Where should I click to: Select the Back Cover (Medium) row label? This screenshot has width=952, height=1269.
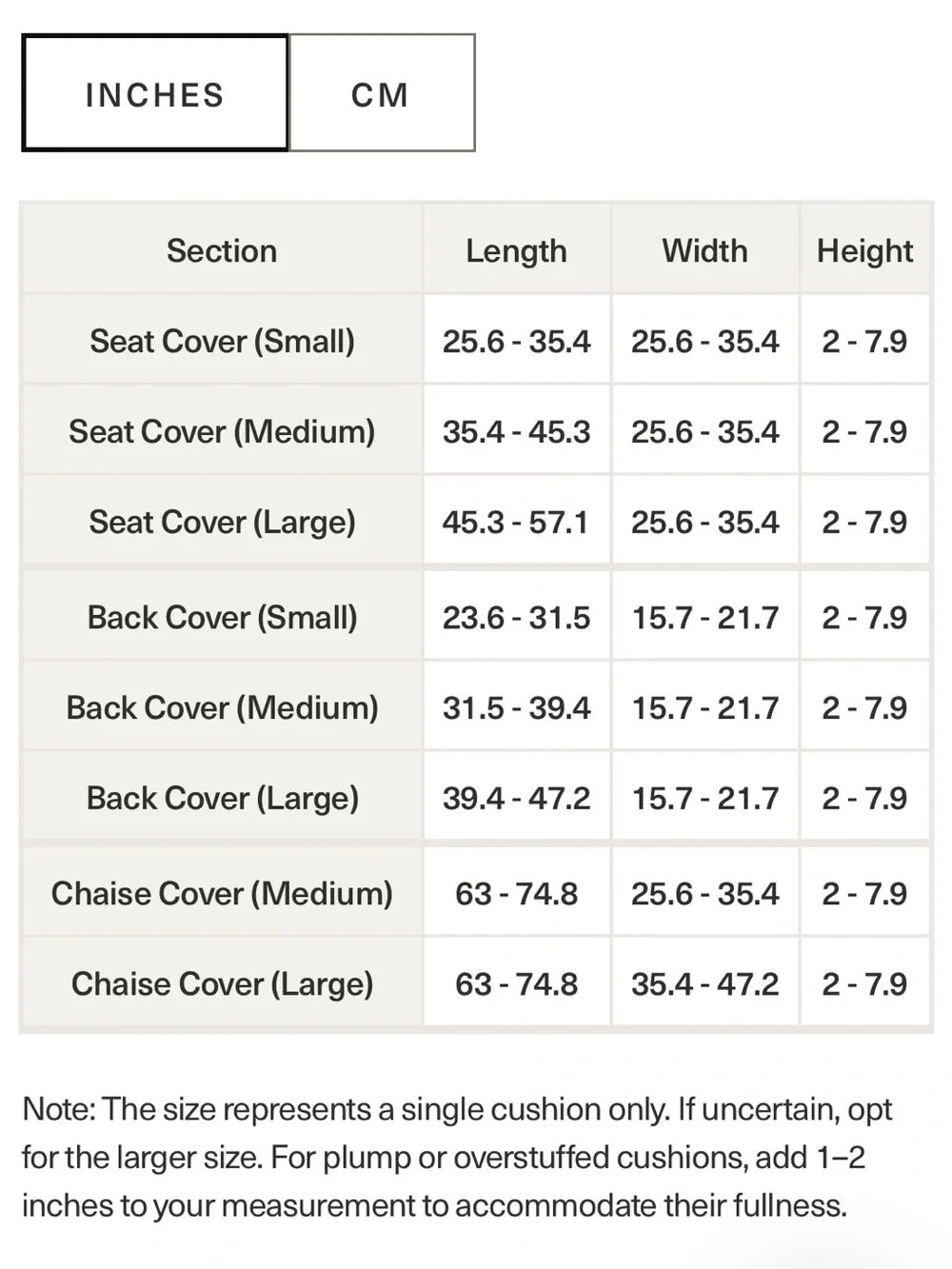(222, 707)
